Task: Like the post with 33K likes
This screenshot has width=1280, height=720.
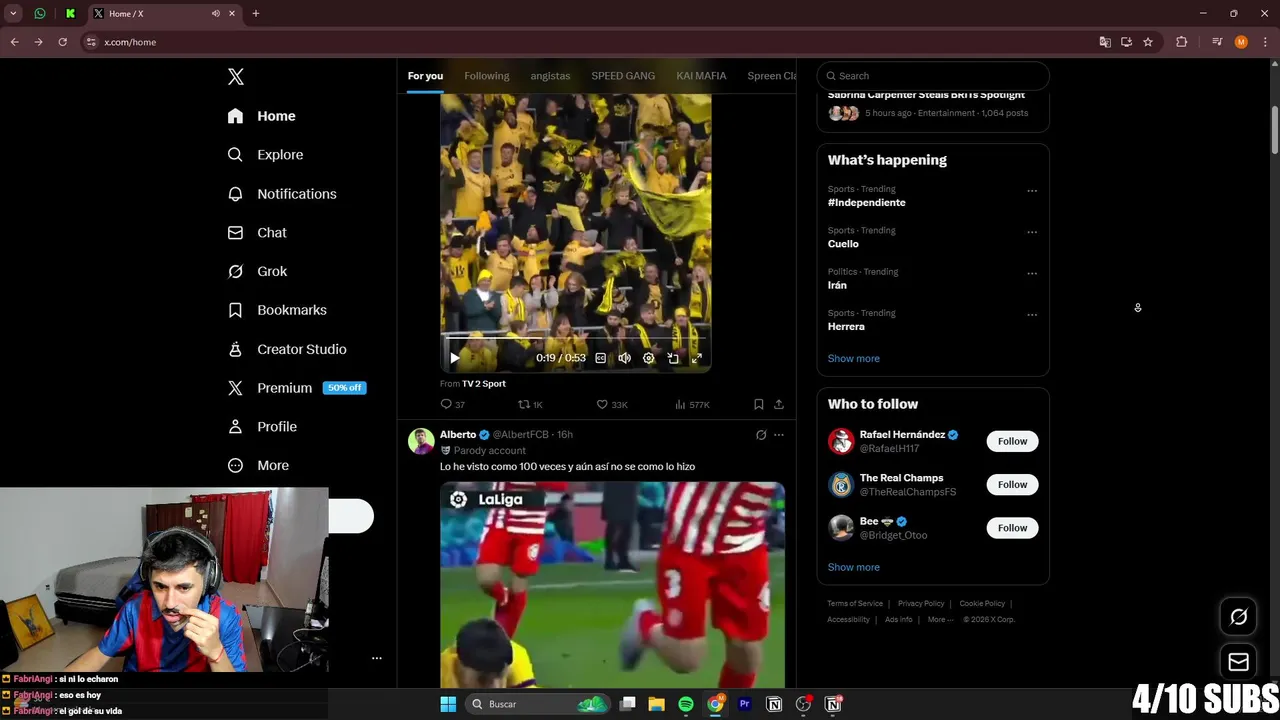Action: 612,404
